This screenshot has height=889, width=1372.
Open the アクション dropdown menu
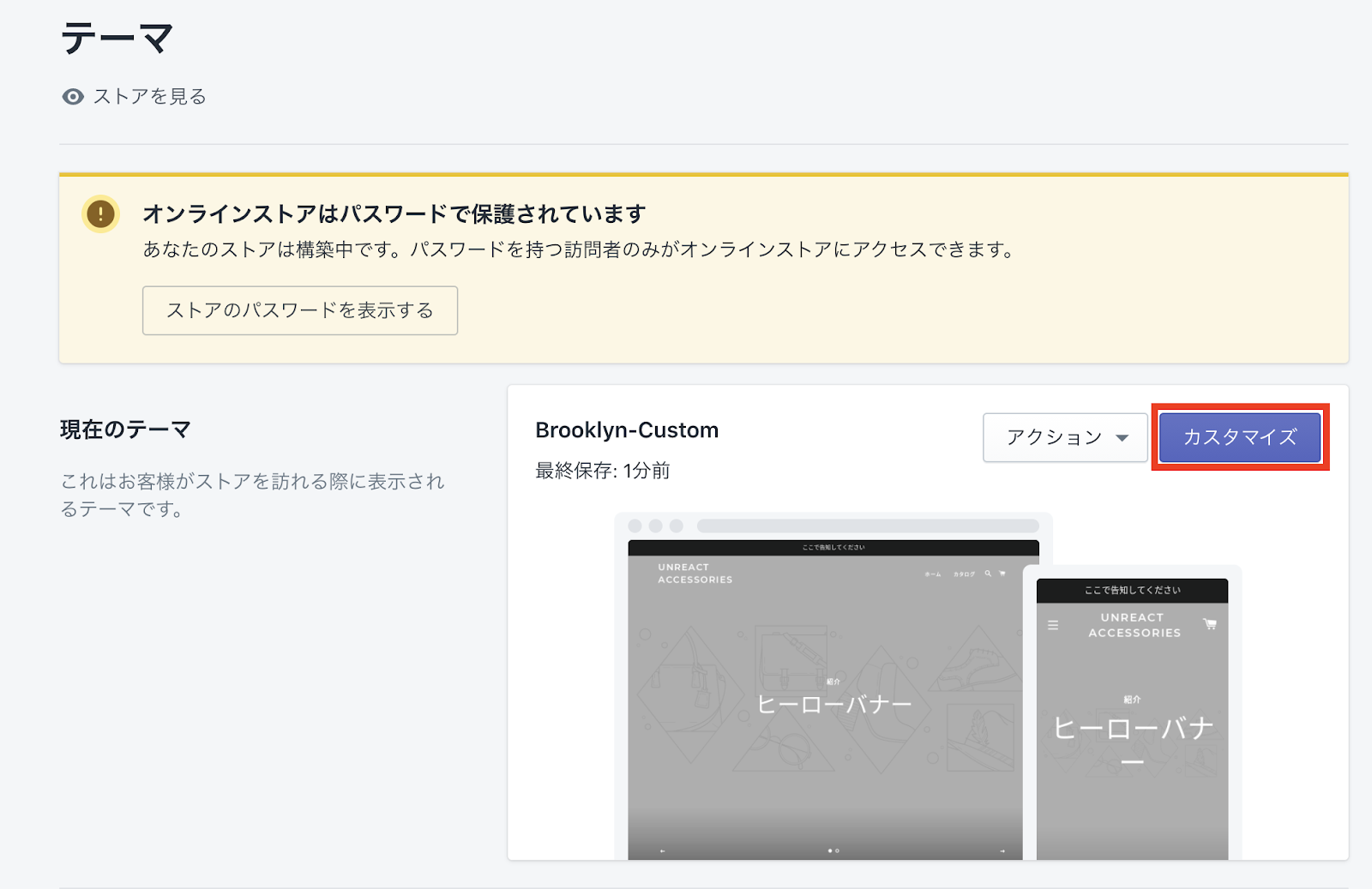pyautogui.click(x=1064, y=437)
